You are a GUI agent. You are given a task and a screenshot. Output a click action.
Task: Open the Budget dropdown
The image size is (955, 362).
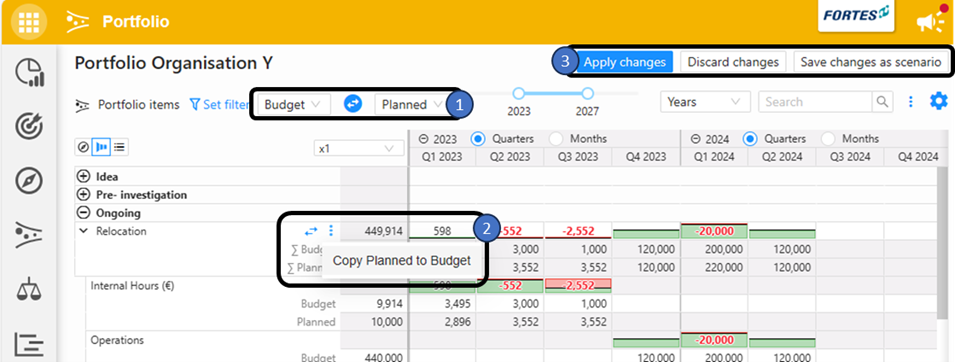point(294,104)
